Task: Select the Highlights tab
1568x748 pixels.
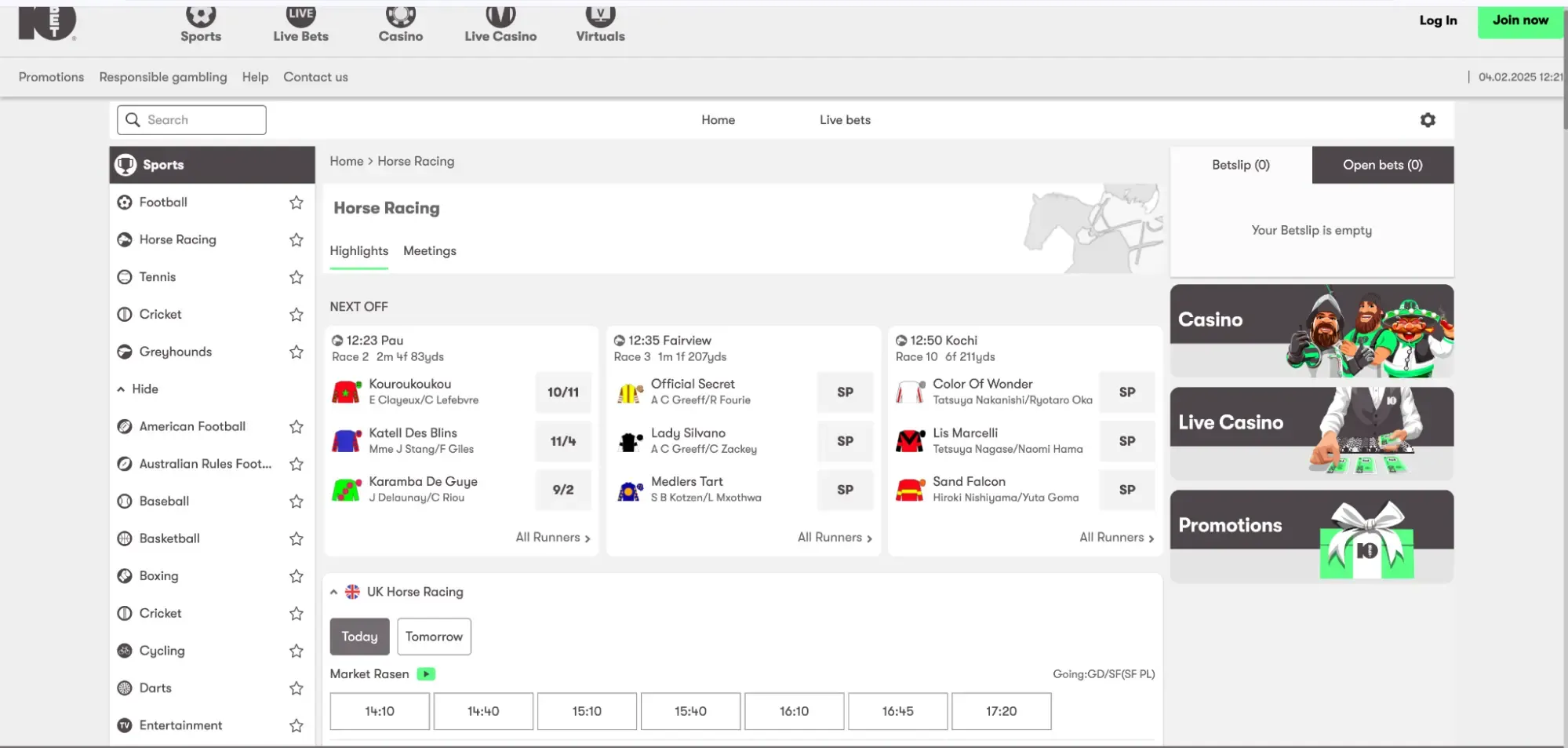Action: [359, 251]
